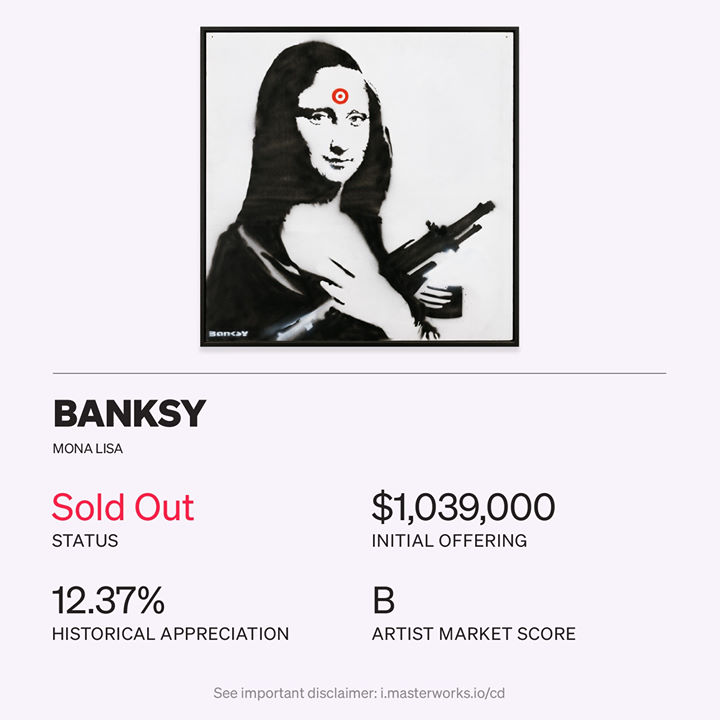The image size is (720, 720).
Task: Click the 12.37% appreciation figure
Action: [108, 600]
